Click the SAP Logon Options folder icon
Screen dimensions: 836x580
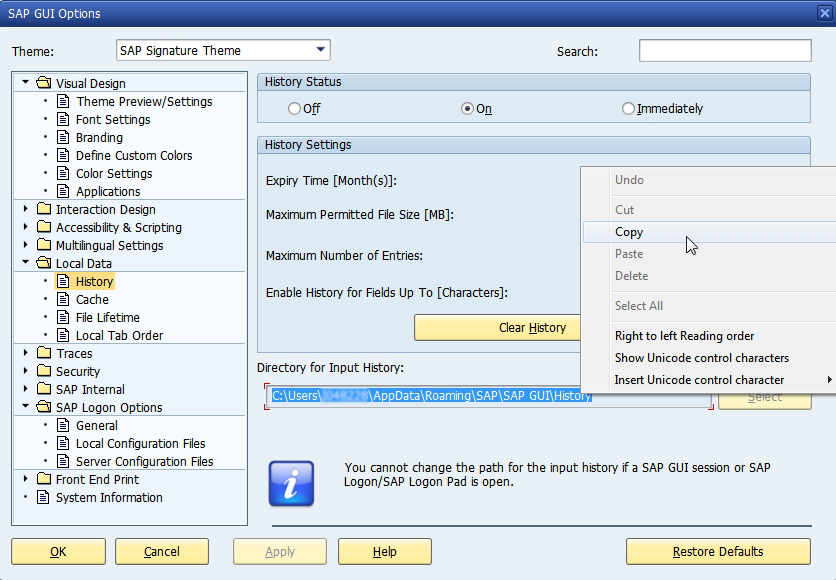click(44, 407)
